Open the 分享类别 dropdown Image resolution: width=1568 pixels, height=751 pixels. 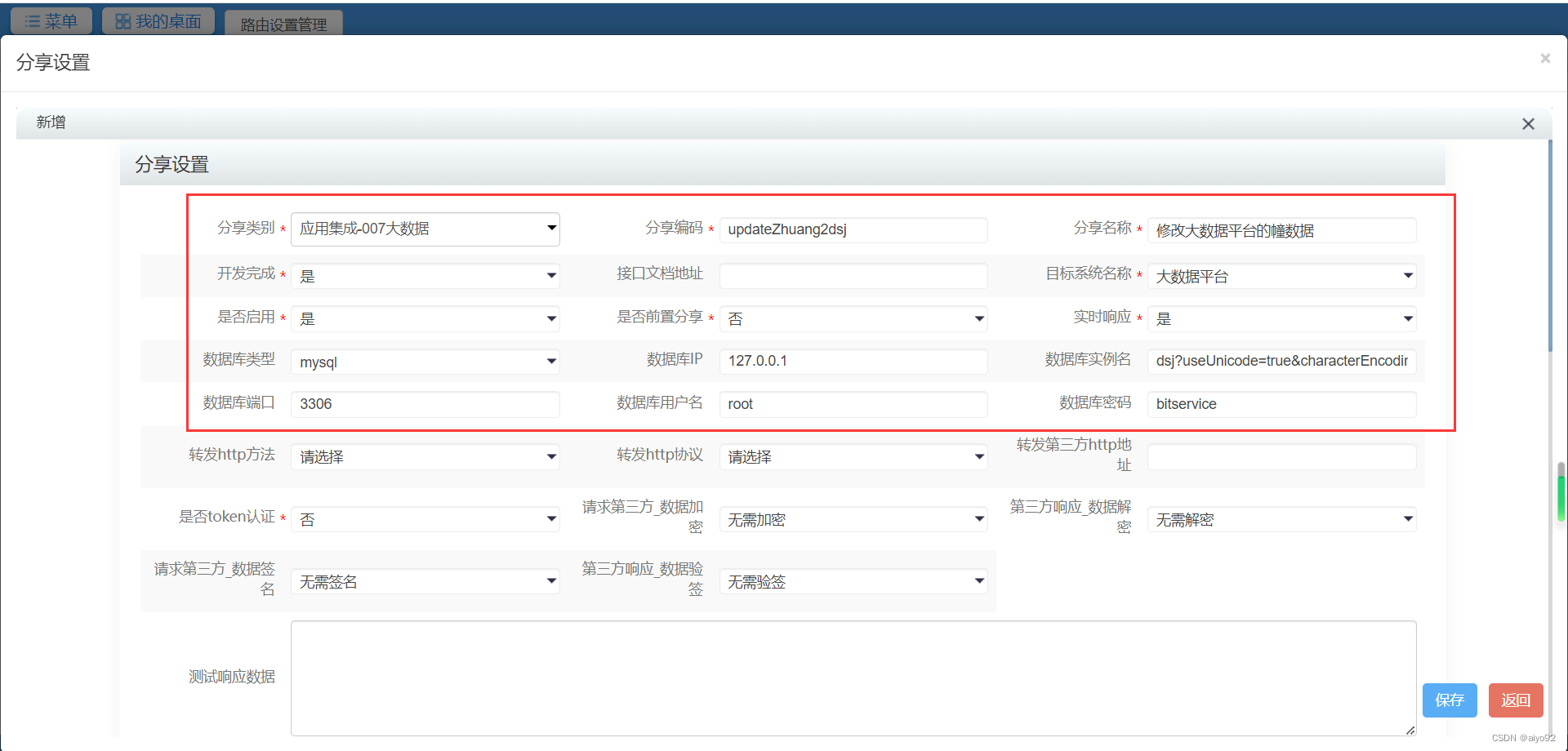point(425,229)
